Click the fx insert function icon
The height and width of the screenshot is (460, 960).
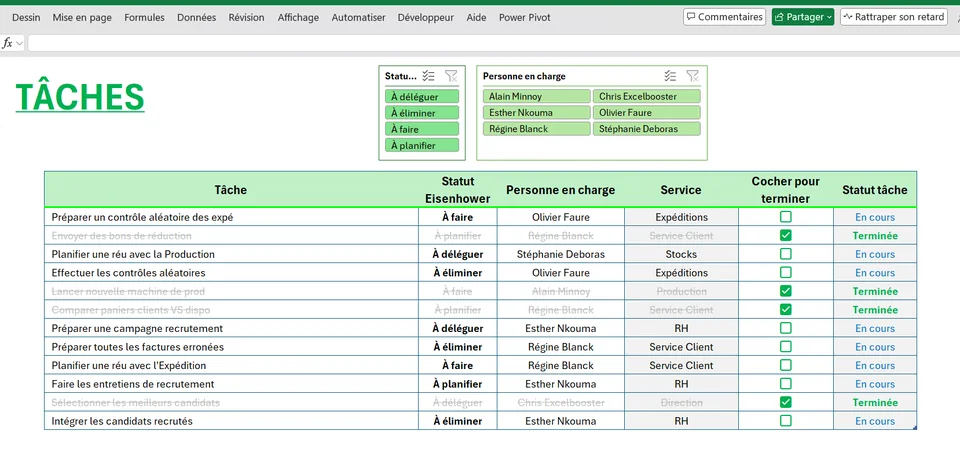click(x=7, y=43)
